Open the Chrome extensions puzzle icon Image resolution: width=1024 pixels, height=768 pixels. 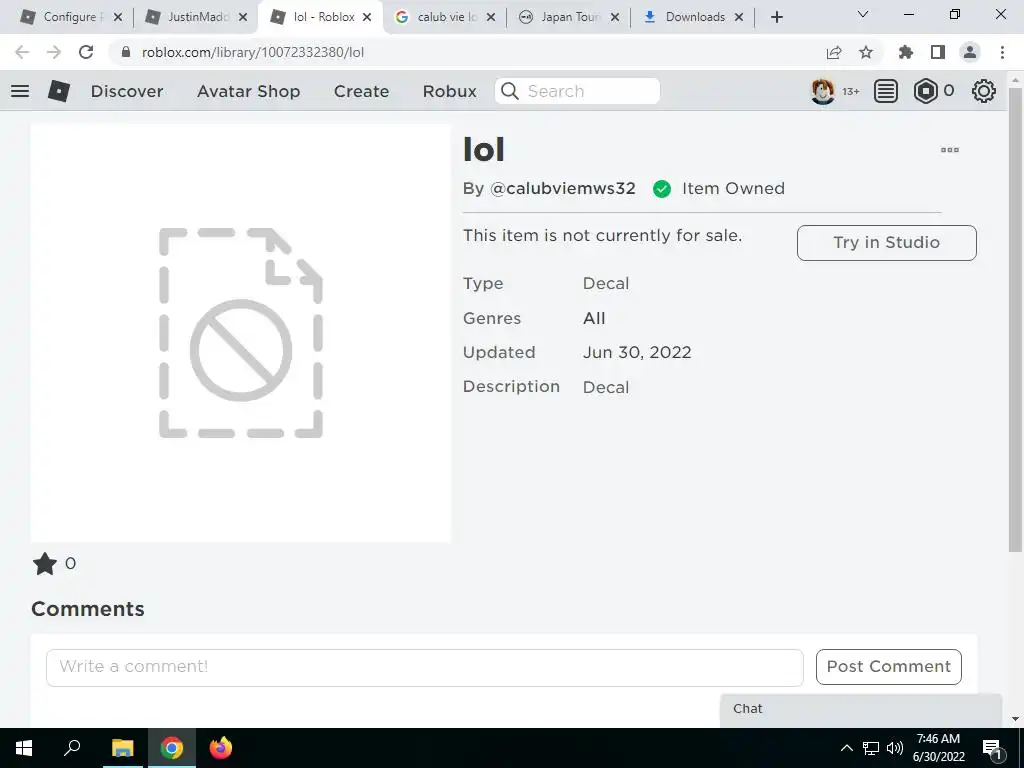tap(906, 52)
